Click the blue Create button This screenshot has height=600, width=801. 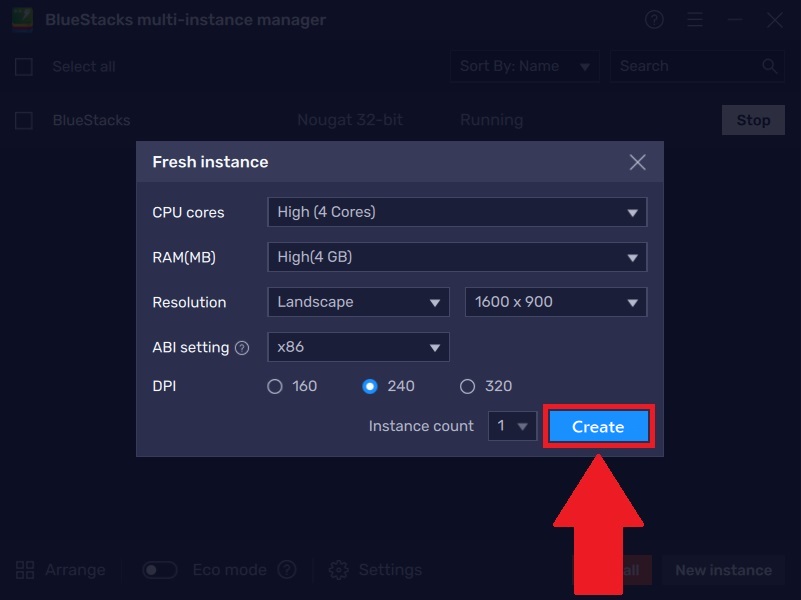(599, 426)
